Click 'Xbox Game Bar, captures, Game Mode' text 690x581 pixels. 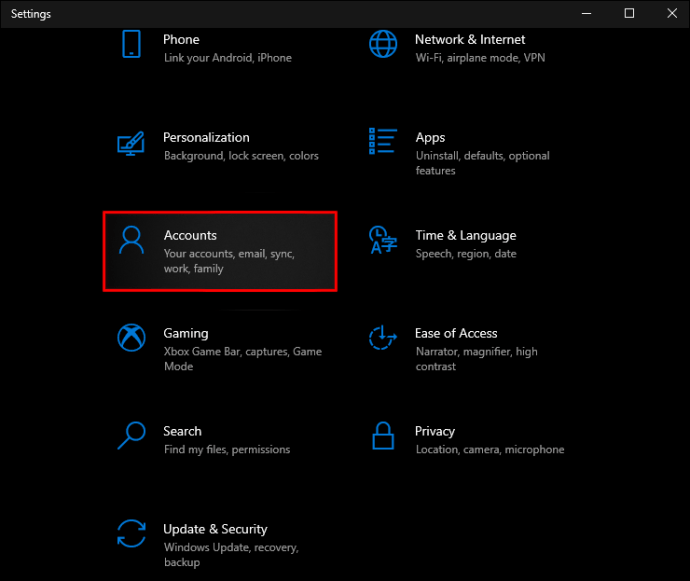point(243,359)
